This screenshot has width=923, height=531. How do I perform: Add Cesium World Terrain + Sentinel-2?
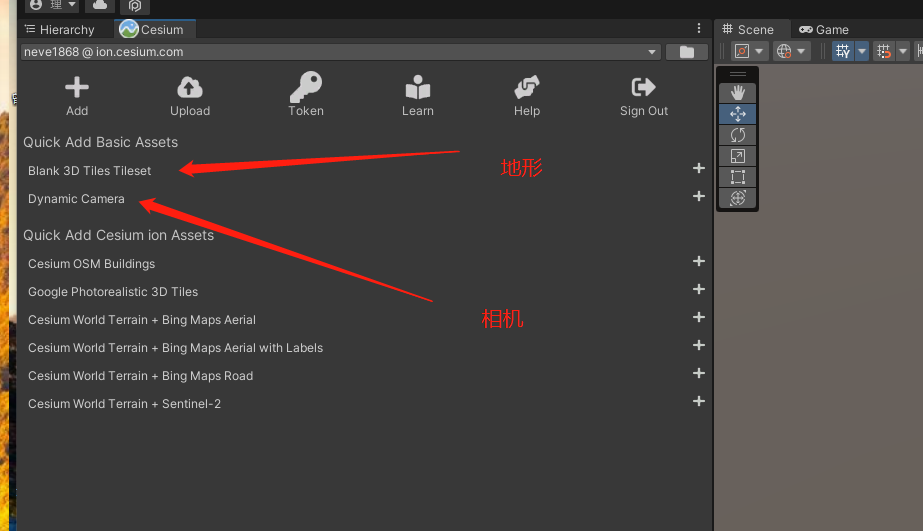[x=699, y=401]
